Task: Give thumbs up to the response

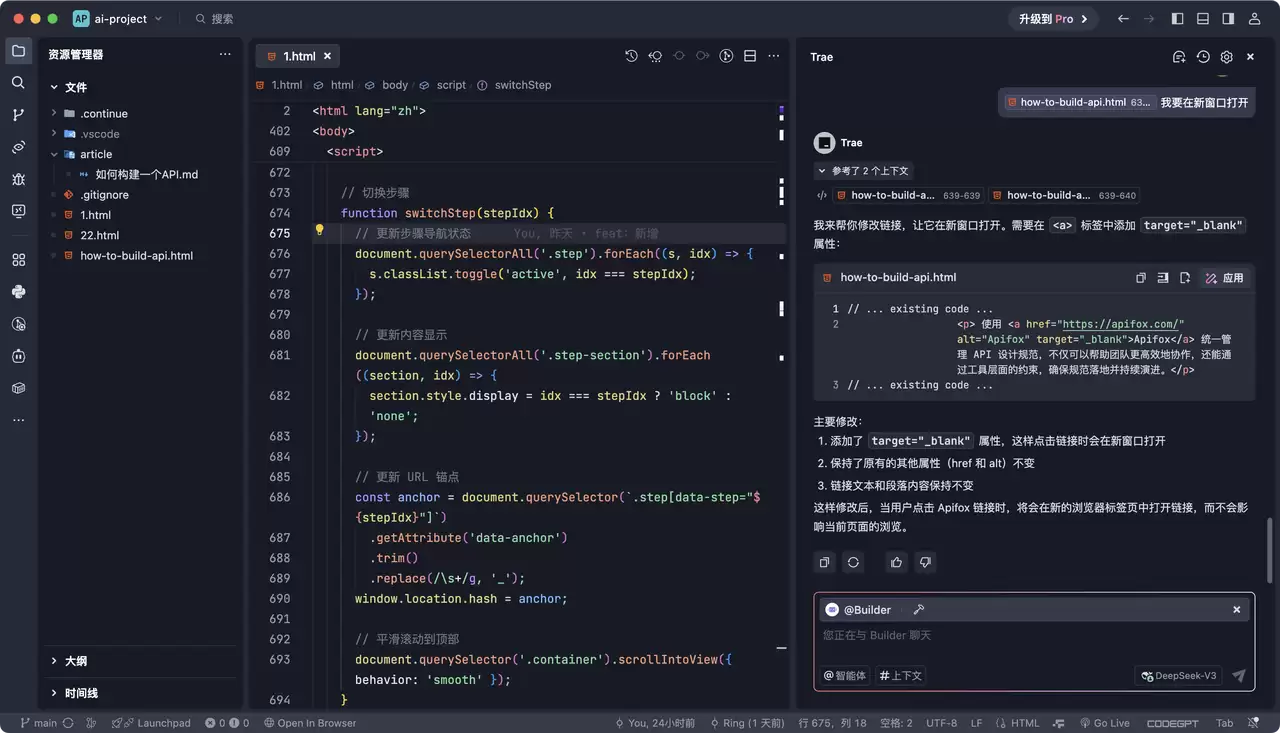Action: coord(896,563)
